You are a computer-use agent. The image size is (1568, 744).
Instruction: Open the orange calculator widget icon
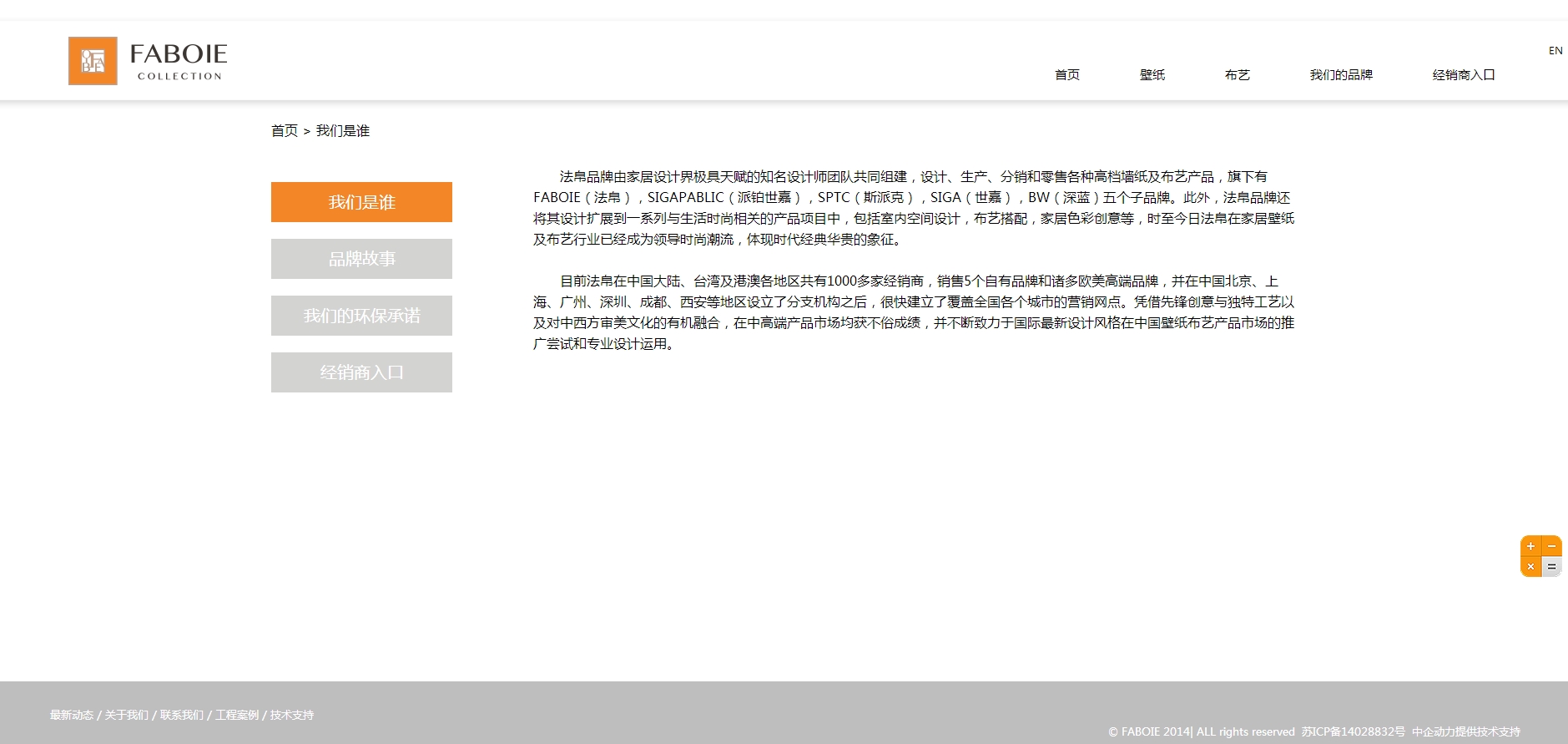(x=1540, y=556)
